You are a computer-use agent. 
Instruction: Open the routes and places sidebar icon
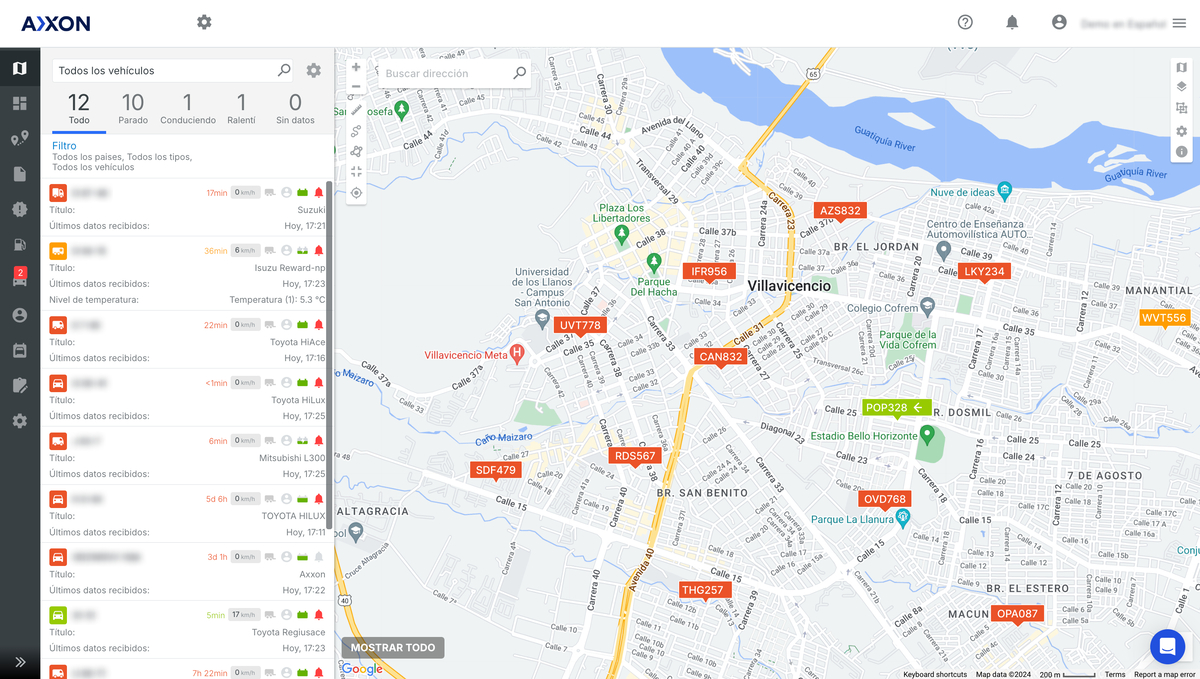click(20, 139)
